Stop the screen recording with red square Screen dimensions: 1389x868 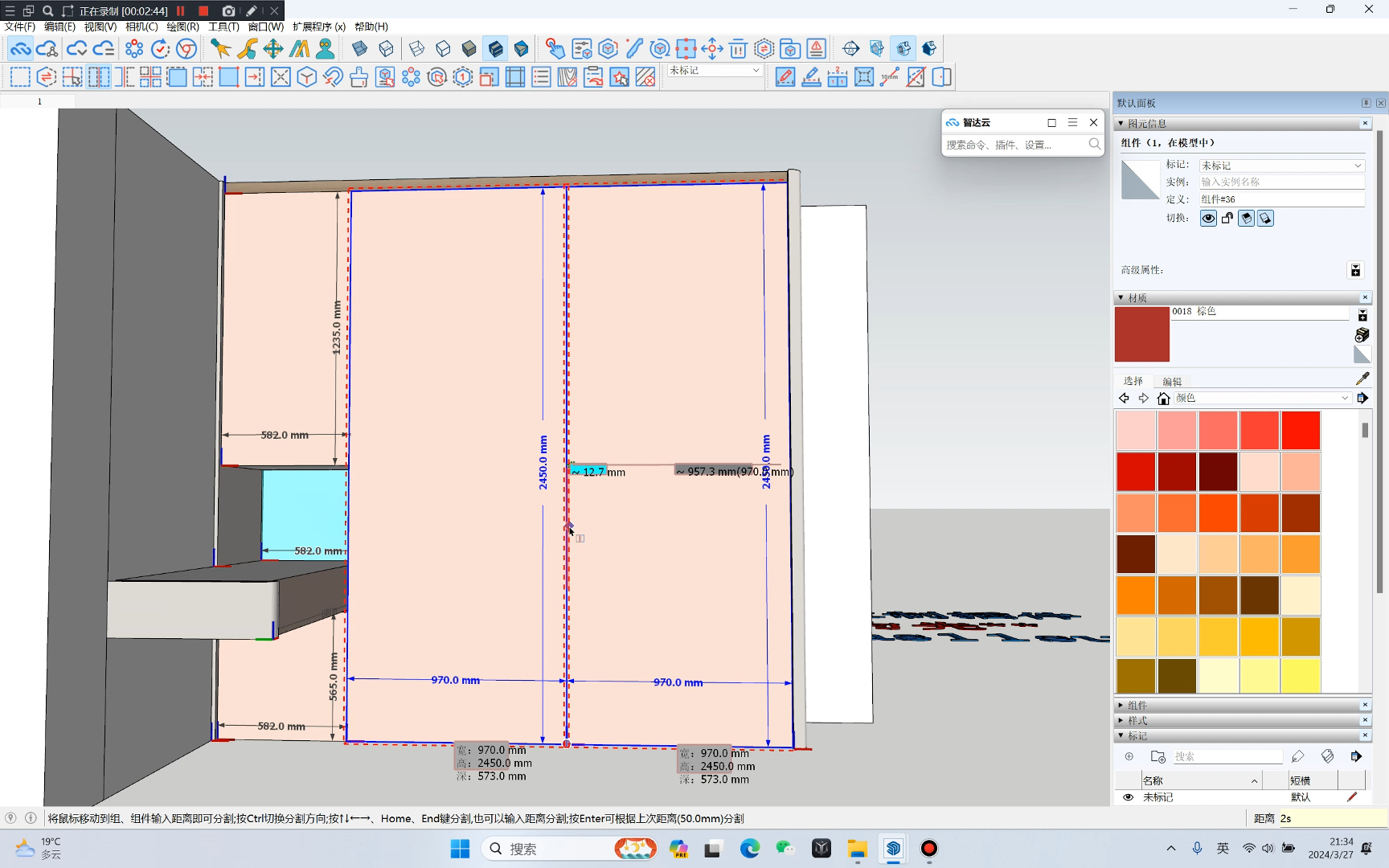click(x=203, y=10)
